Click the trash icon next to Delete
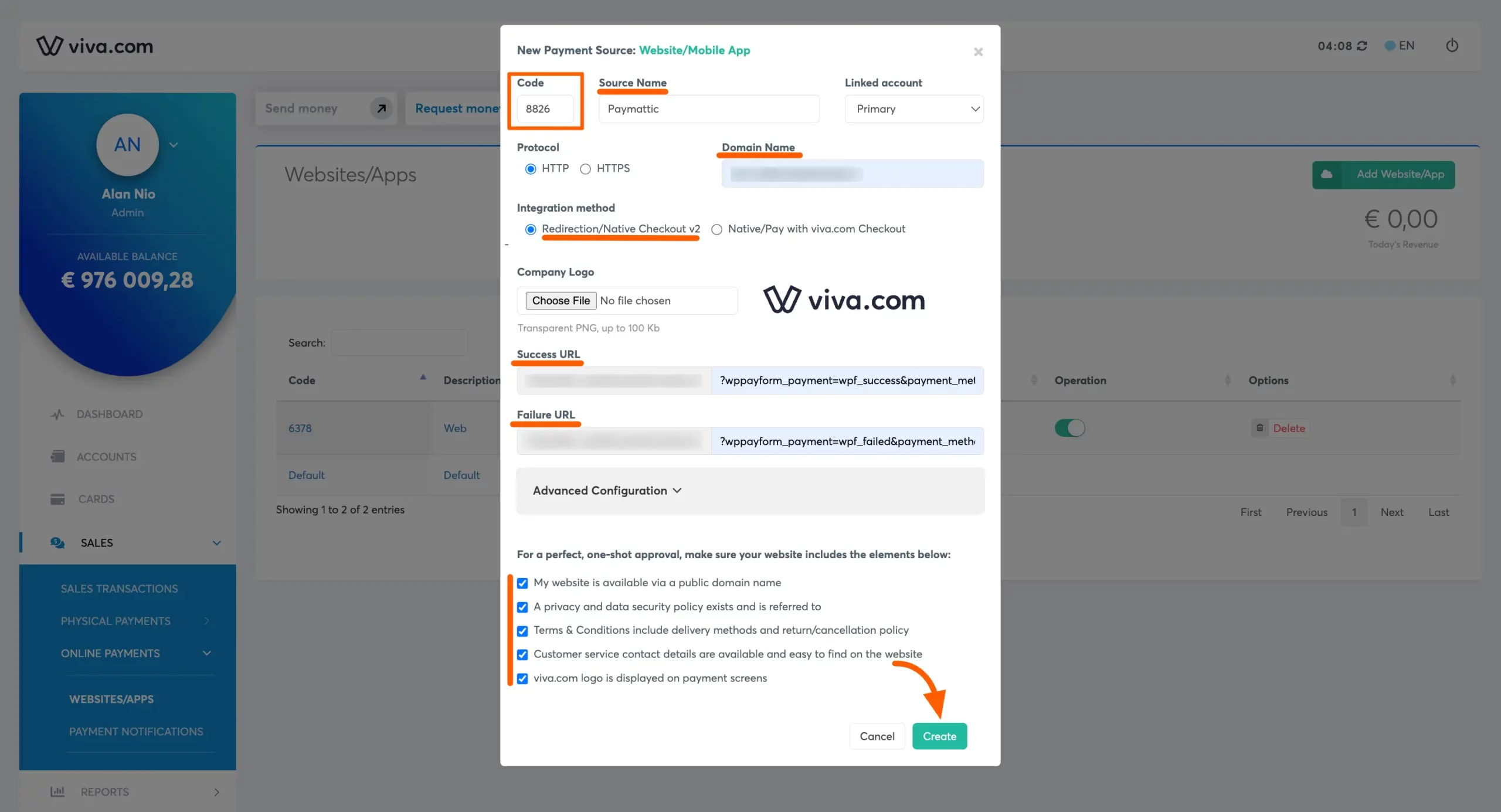Image resolution: width=1501 pixels, height=812 pixels. (1259, 428)
